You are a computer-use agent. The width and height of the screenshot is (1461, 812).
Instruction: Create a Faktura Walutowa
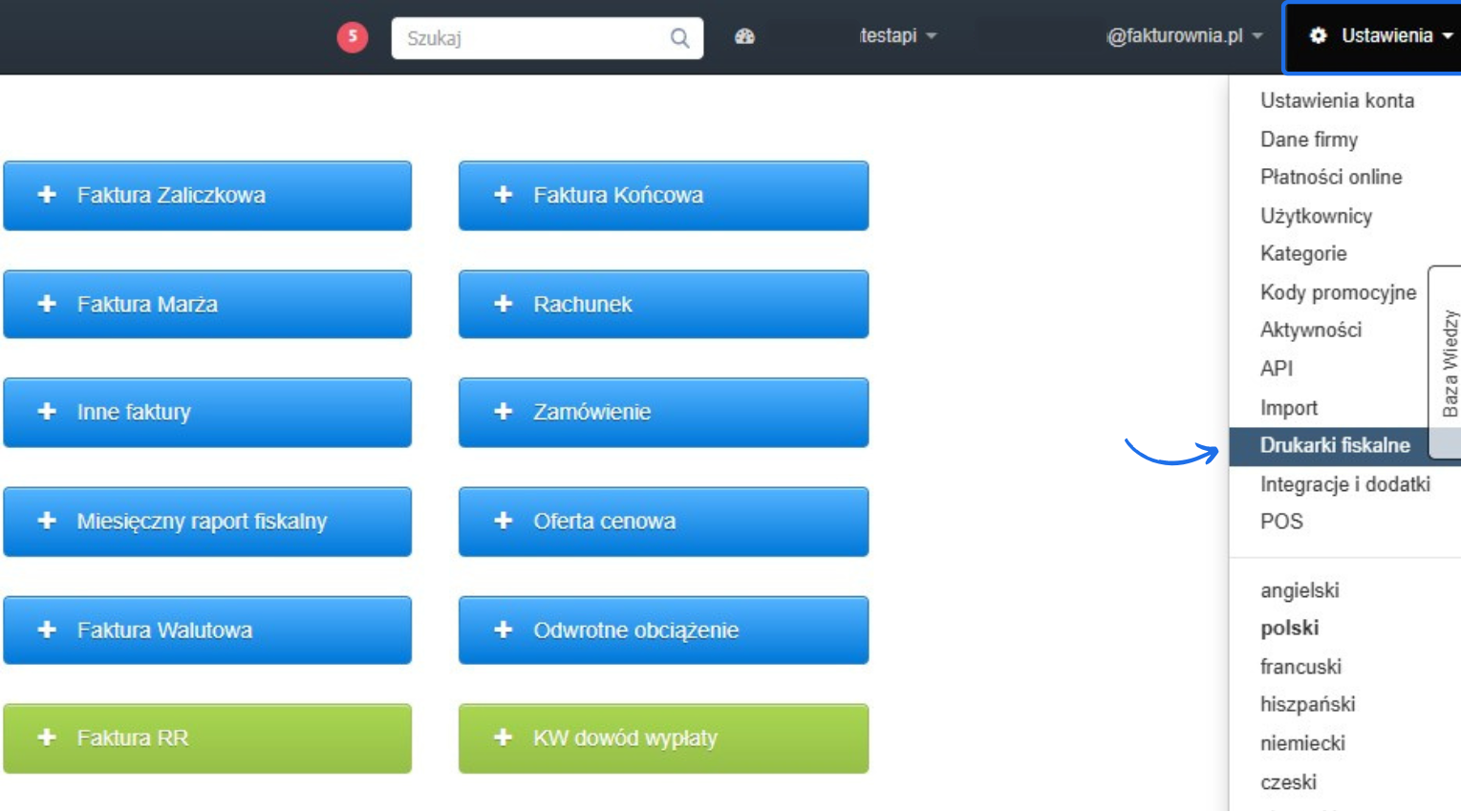(207, 630)
